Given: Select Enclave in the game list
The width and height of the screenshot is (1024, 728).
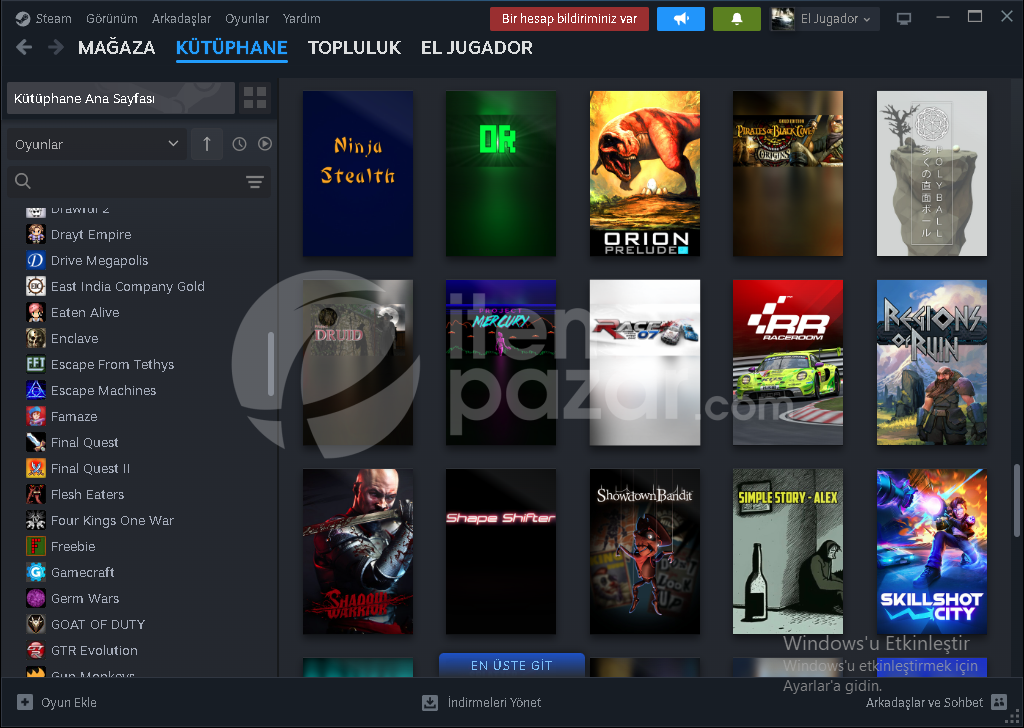Looking at the screenshot, I should 74,339.
